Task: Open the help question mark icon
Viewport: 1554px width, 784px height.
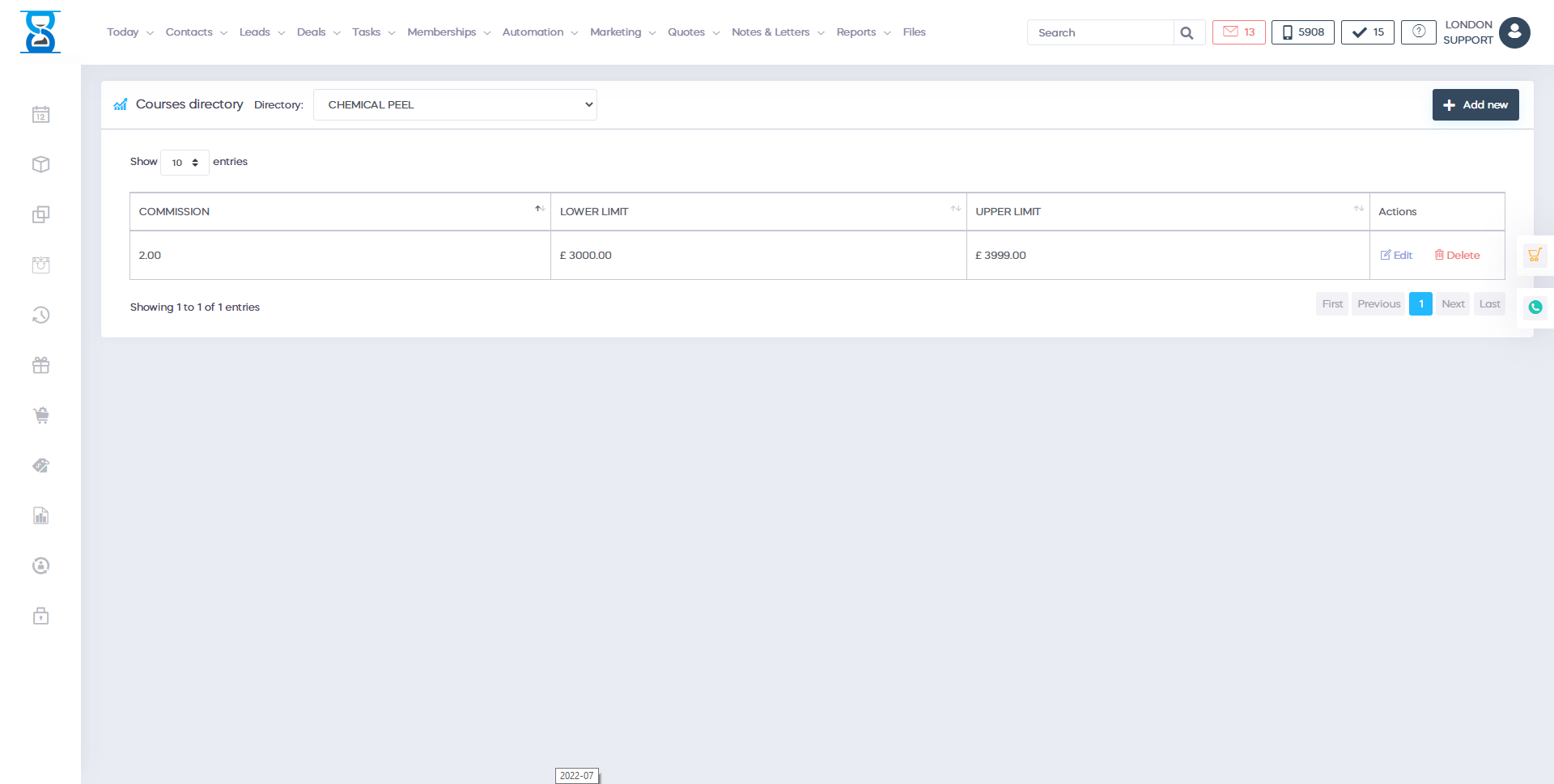Action: [x=1419, y=32]
